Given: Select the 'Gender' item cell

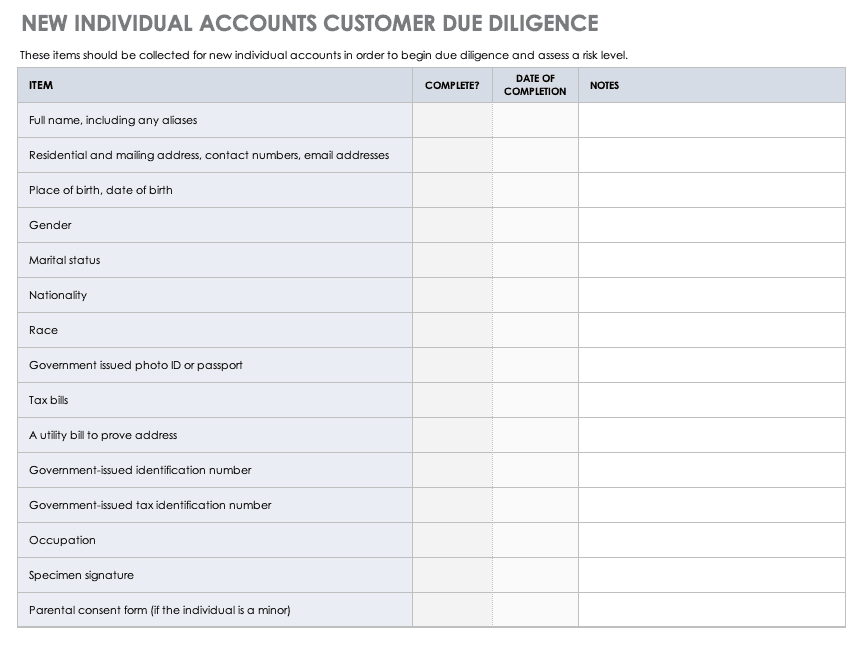Looking at the screenshot, I should pos(215,225).
